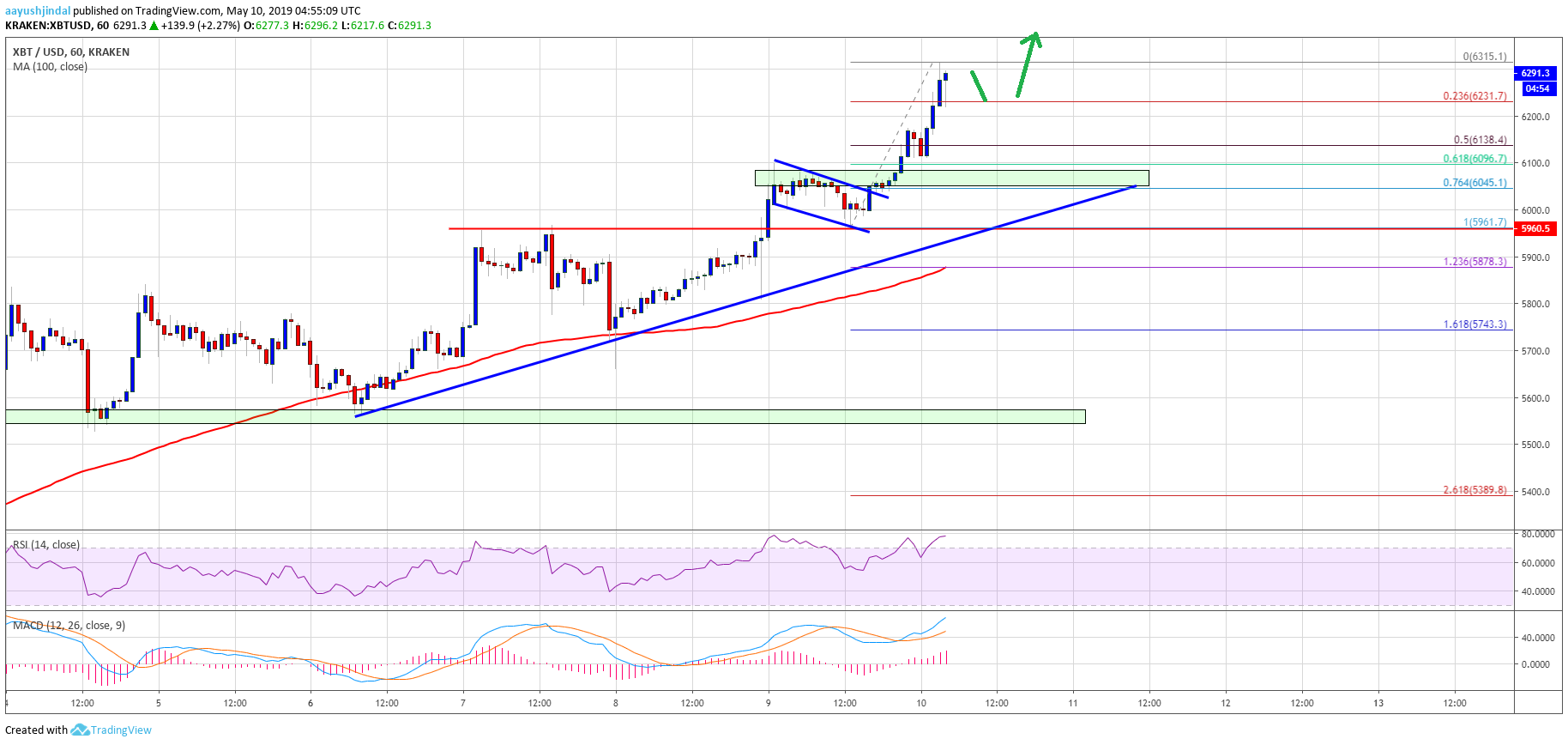Click the 04:54 candle countdown label

pos(1537,88)
